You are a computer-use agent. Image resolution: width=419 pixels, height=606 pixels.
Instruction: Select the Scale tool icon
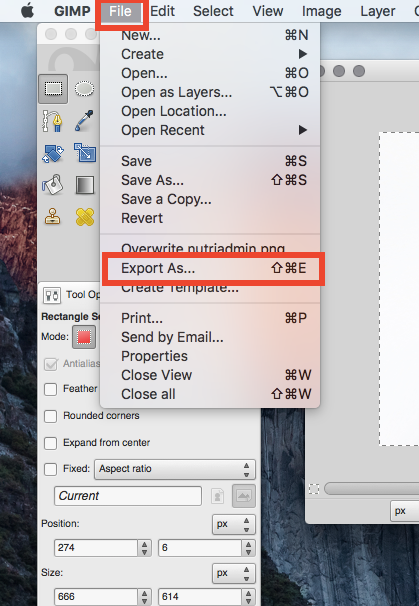85,153
